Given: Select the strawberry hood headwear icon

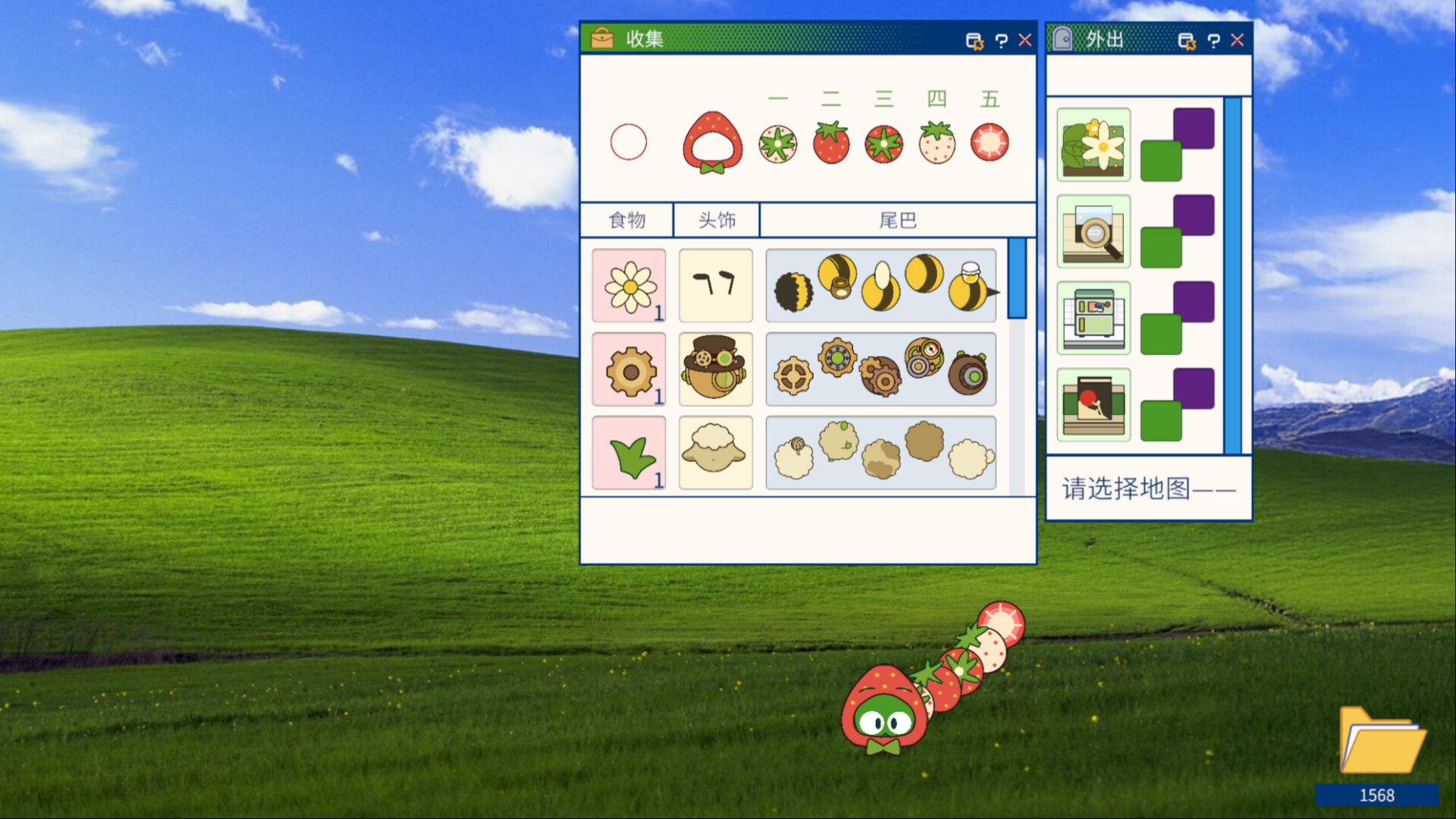Looking at the screenshot, I should coord(712,143).
